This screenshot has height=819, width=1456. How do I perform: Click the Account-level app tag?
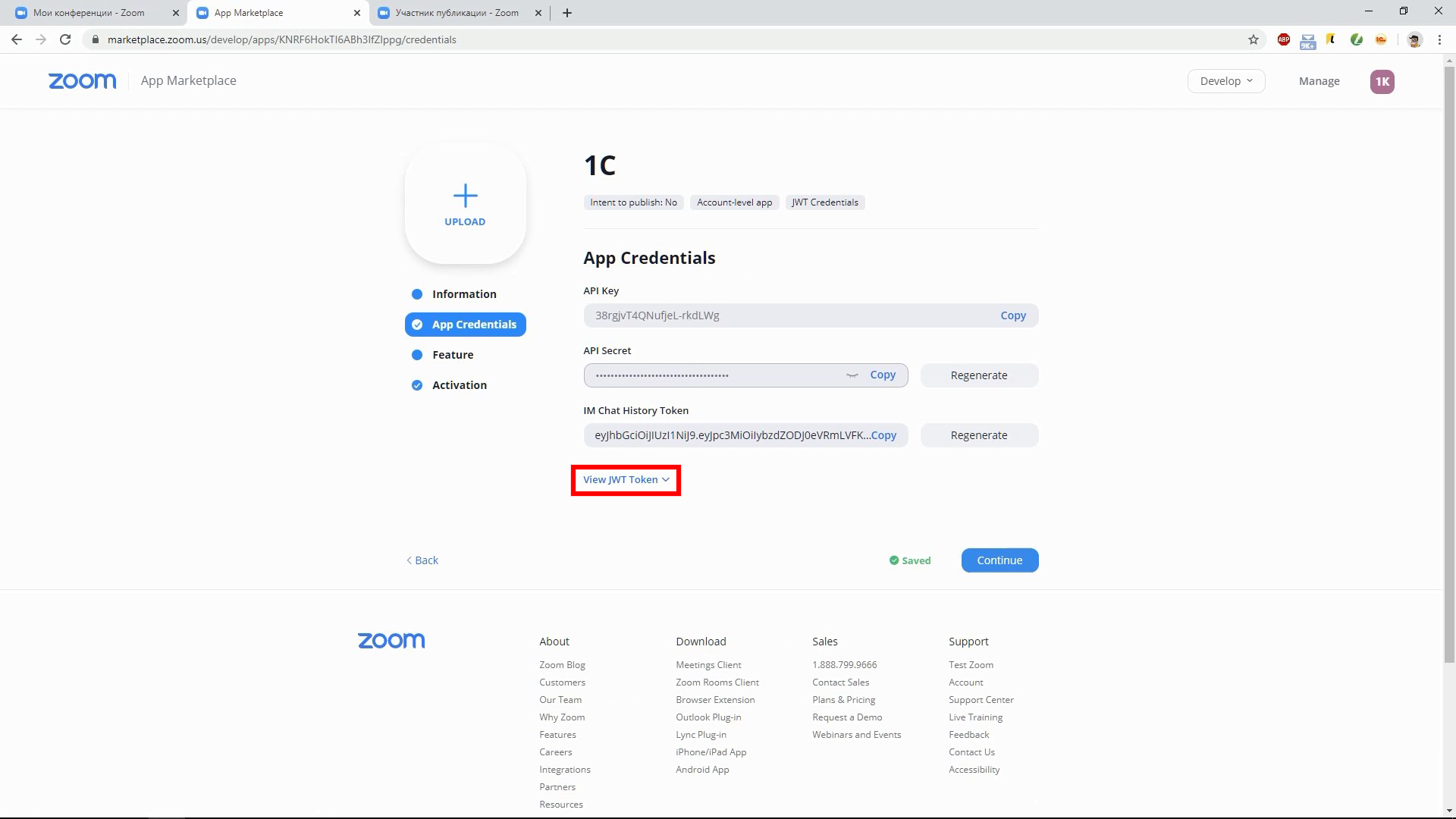coord(734,202)
